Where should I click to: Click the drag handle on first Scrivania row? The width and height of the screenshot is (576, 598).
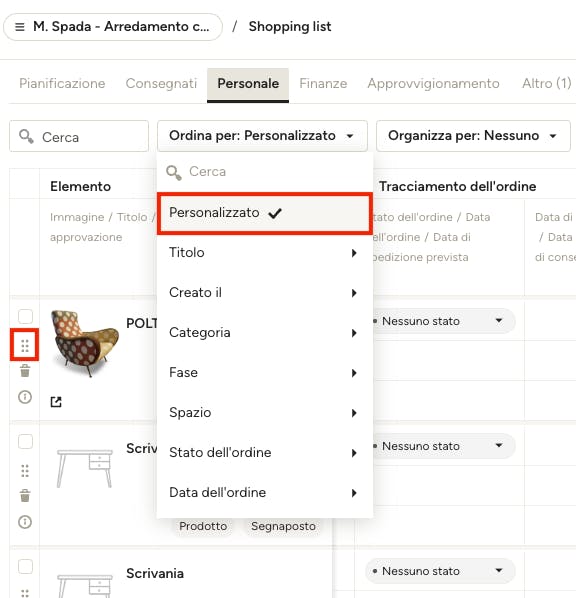click(x=25, y=471)
